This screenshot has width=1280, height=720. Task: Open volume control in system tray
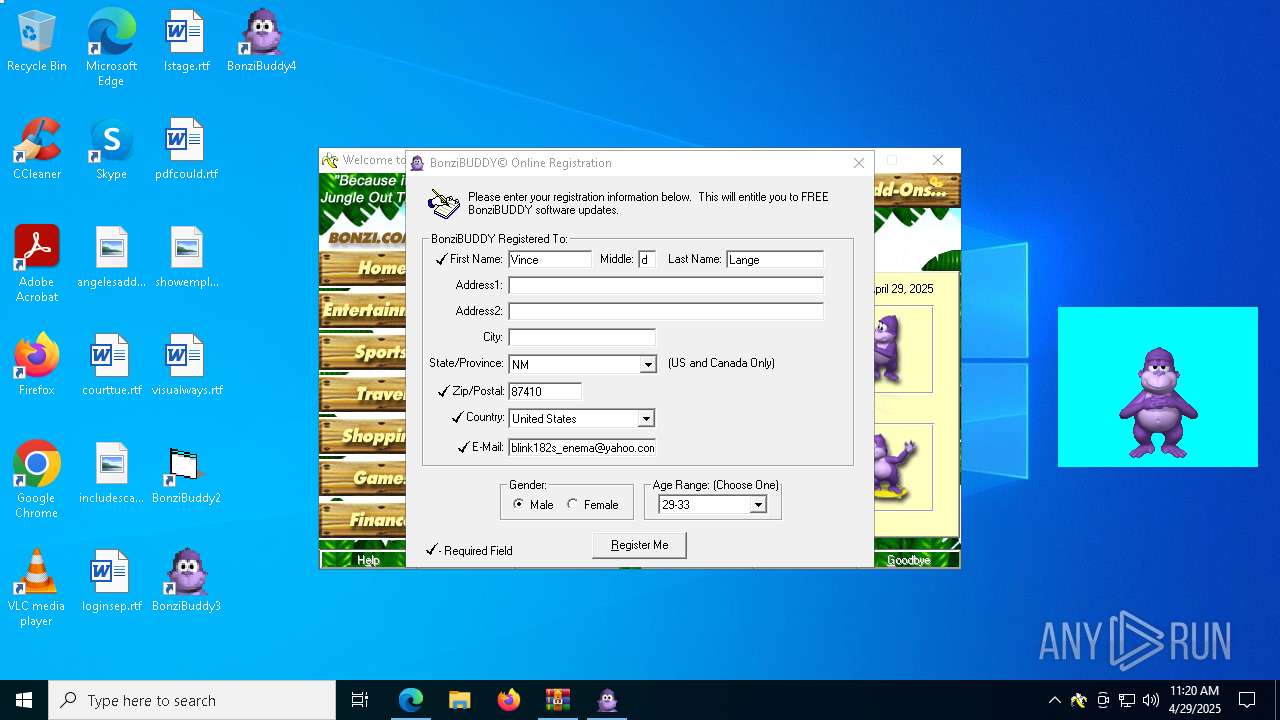click(1151, 700)
